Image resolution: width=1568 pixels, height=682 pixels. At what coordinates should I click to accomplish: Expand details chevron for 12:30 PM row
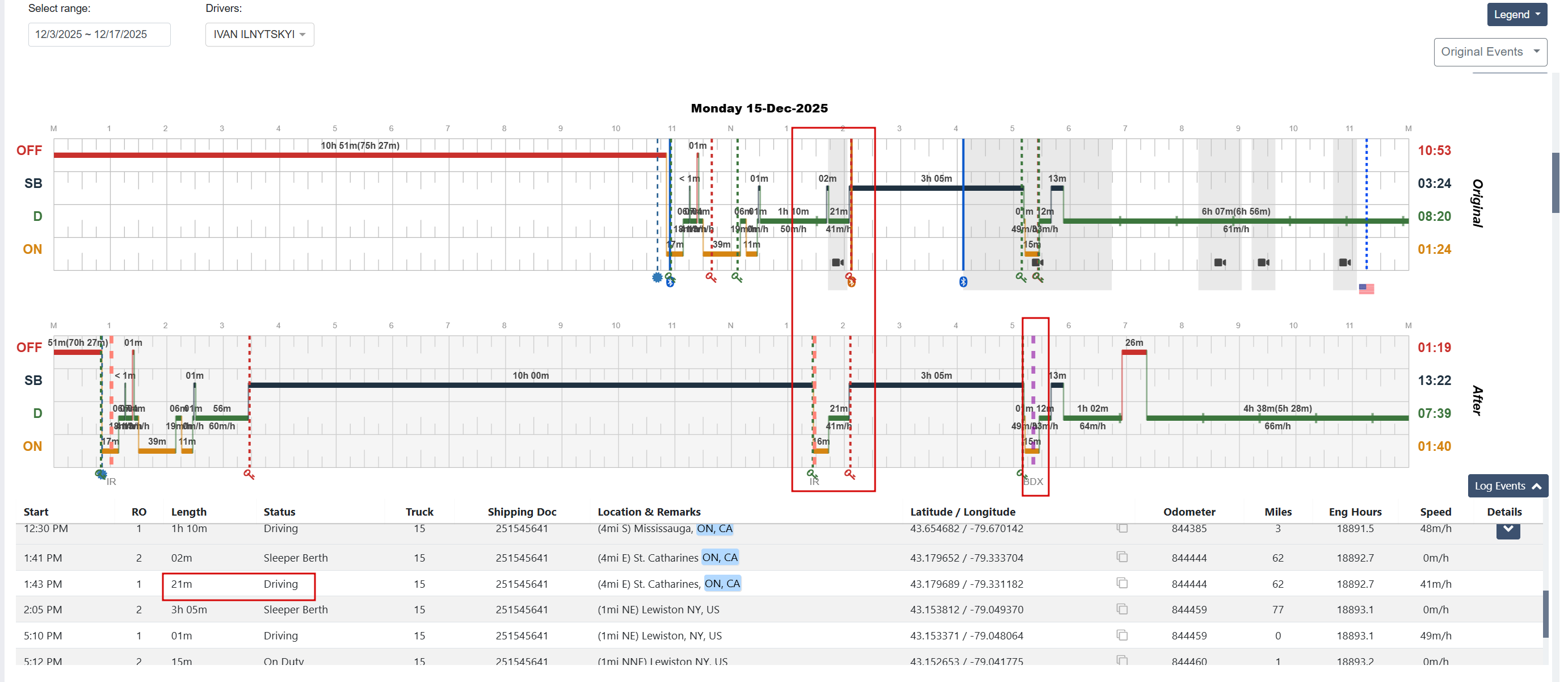pos(1507,530)
